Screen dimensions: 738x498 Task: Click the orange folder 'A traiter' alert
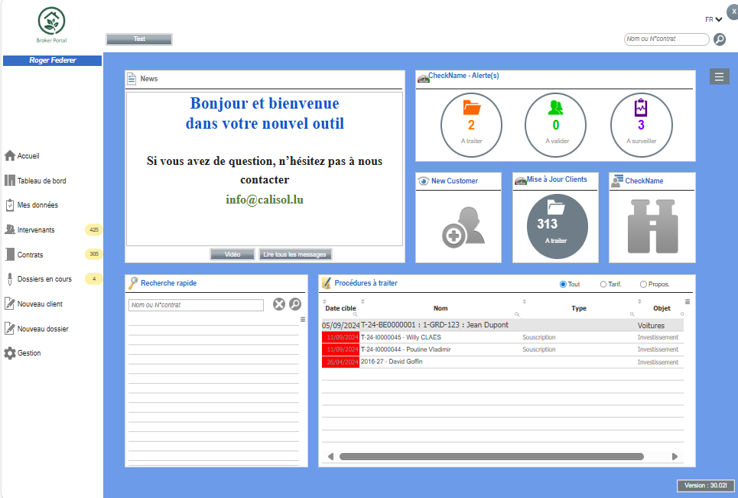coord(472,118)
